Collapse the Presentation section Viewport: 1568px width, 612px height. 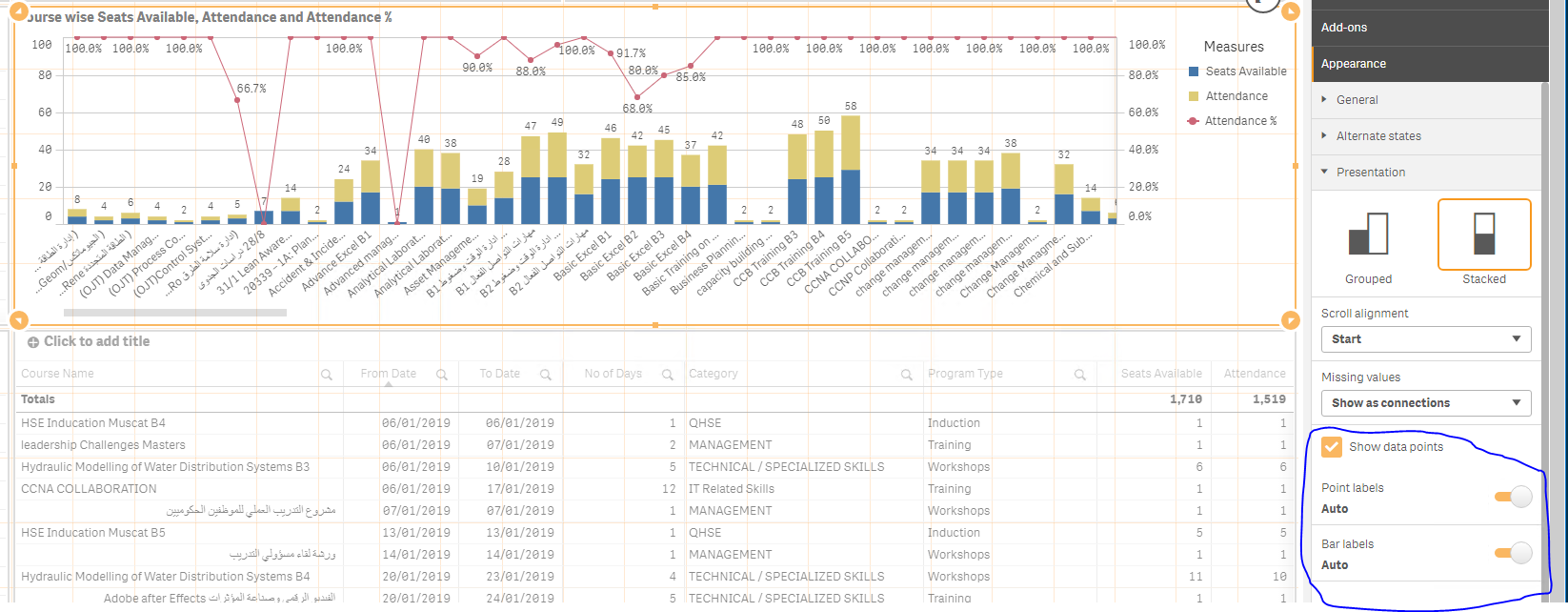coord(1426,173)
